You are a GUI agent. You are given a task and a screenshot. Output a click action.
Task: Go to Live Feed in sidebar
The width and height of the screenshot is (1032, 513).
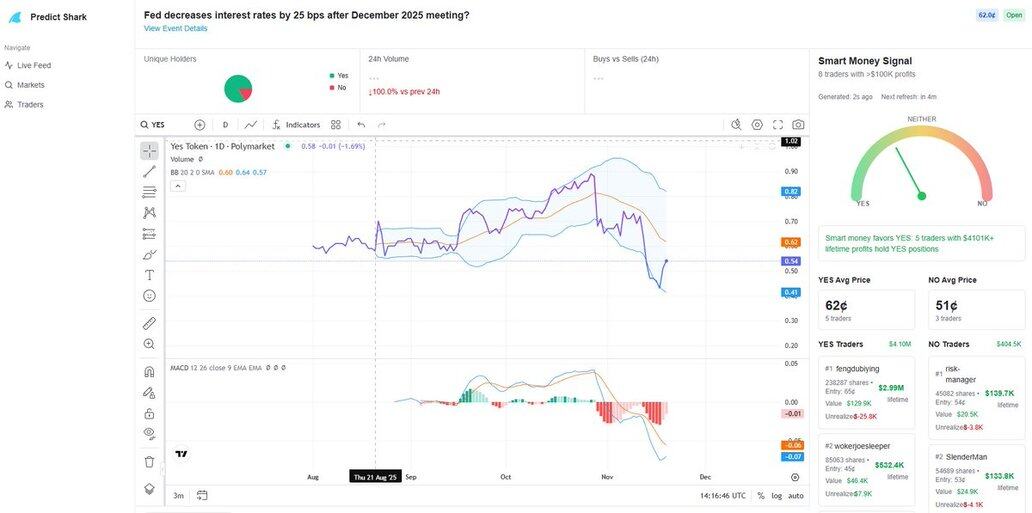click(34, 65)
